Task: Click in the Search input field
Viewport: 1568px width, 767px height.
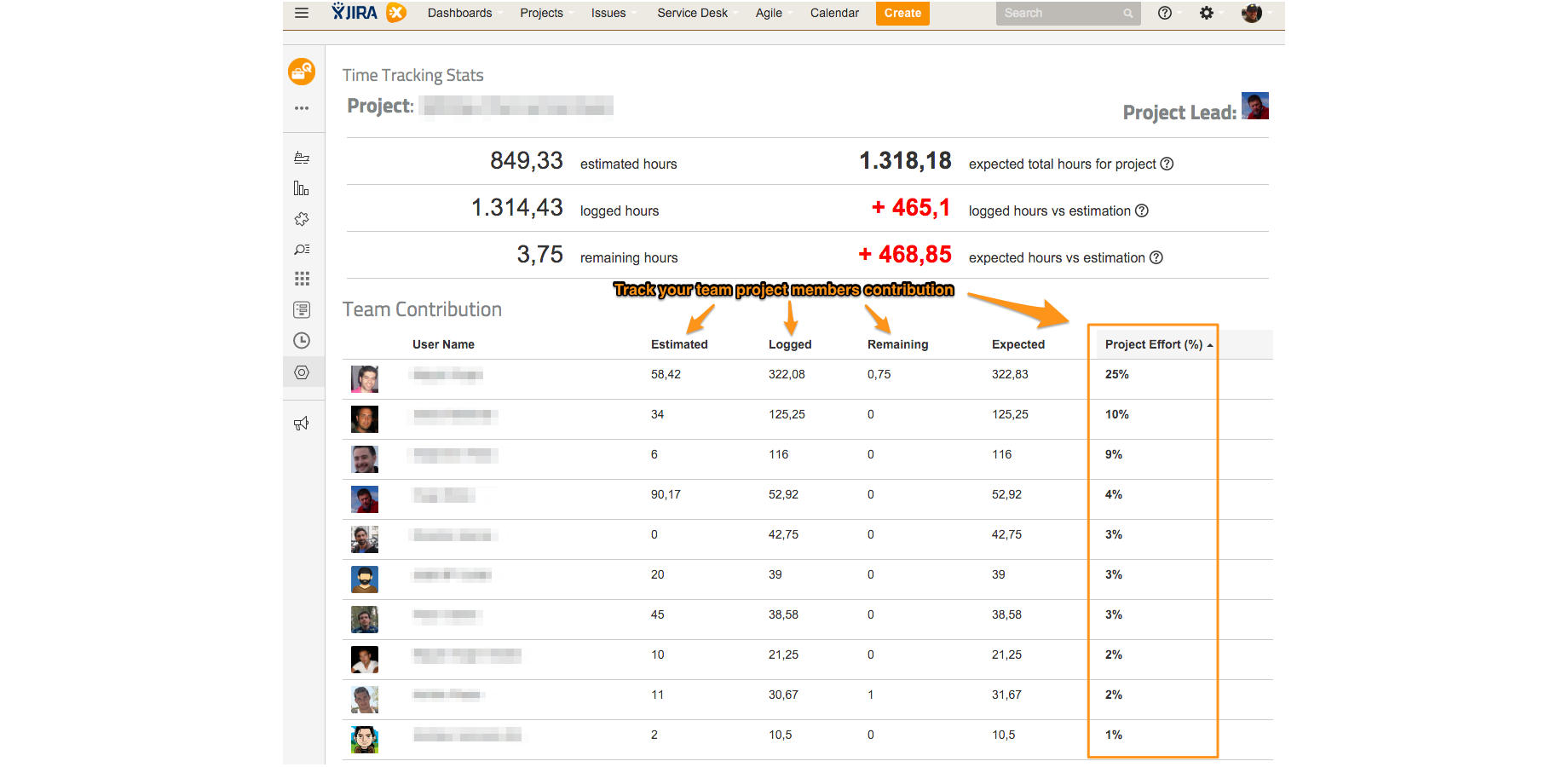Action: (x=1060, y=13)
